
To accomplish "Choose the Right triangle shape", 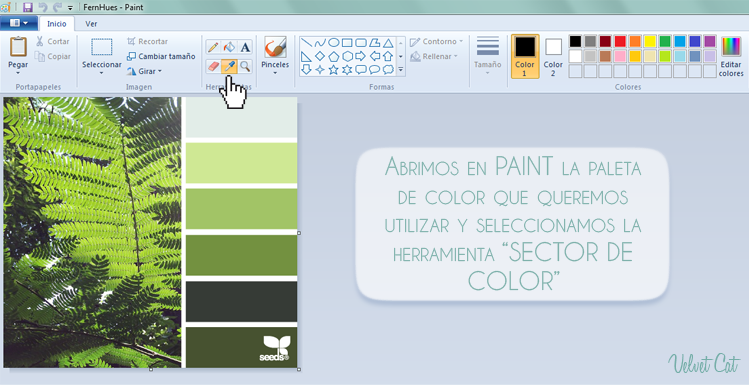I will point(306,56).
